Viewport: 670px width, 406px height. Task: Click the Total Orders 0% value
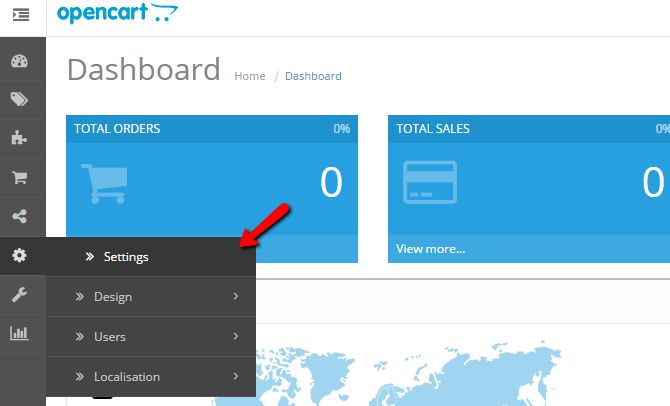pos(342,129)
